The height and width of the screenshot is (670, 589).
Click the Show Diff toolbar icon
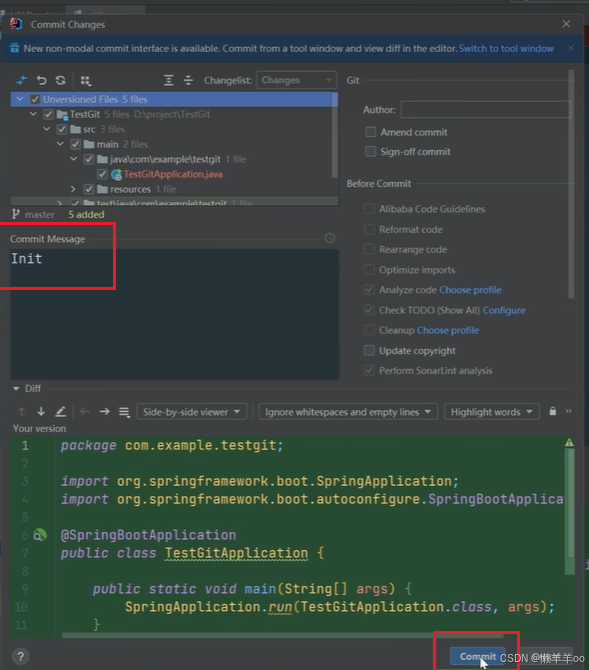(x=21, y=80)
